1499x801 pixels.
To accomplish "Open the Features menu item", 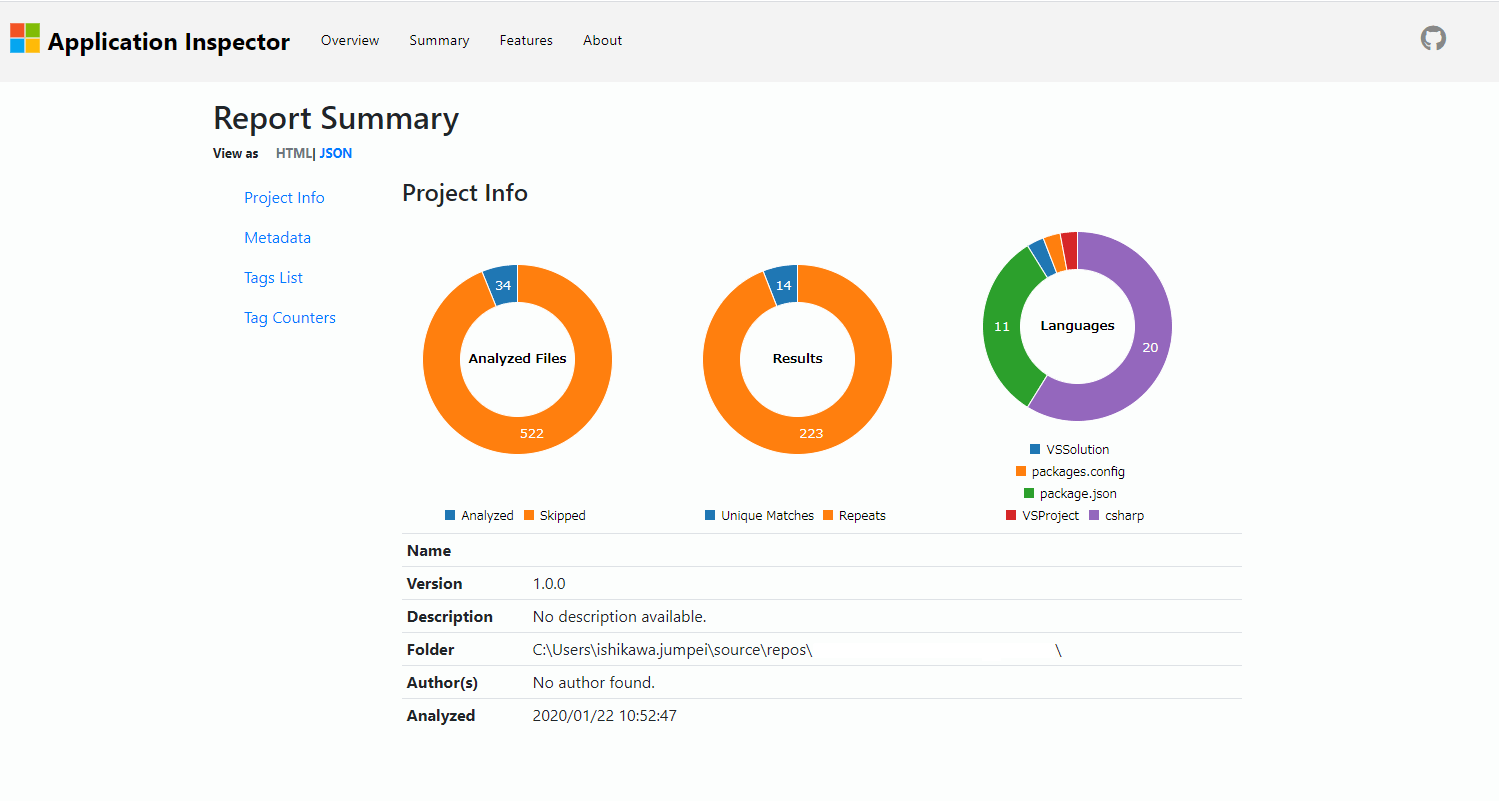I will 526,41.
